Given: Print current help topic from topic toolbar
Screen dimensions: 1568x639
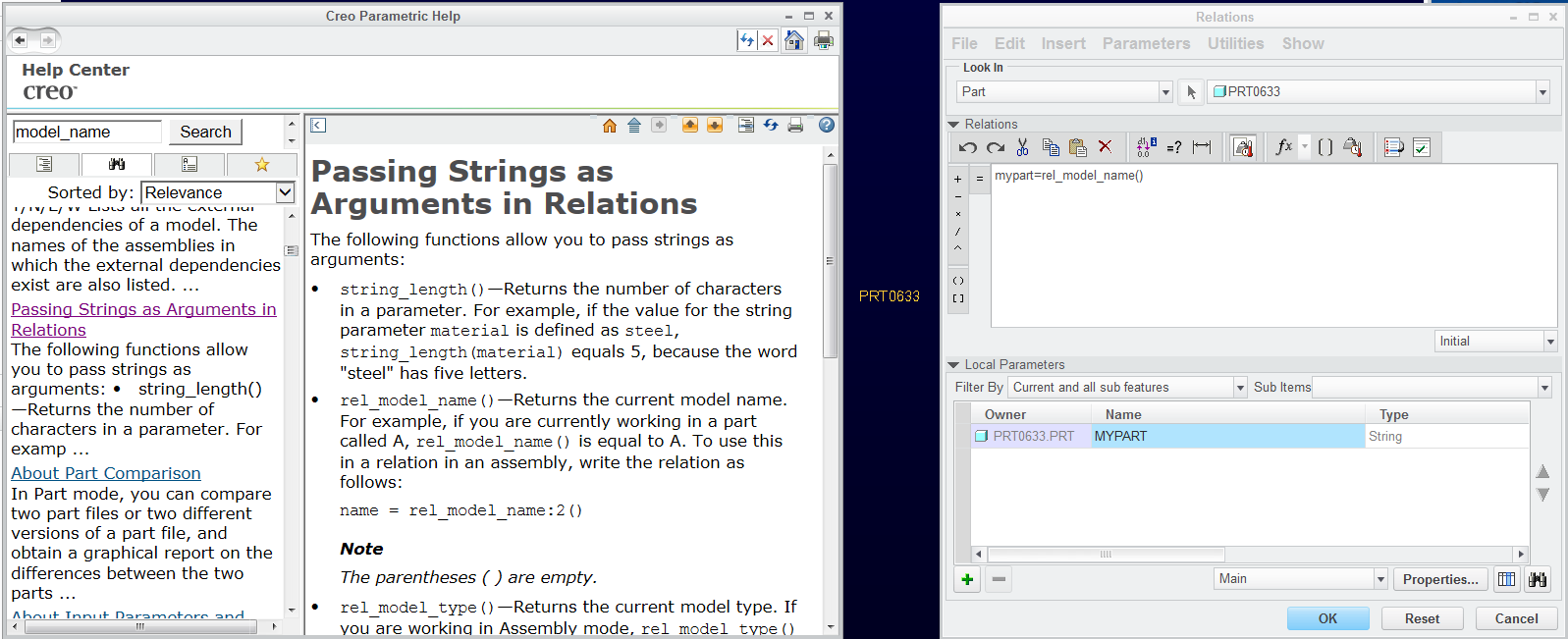Looking at the screenshot, I should click(795, 126).
